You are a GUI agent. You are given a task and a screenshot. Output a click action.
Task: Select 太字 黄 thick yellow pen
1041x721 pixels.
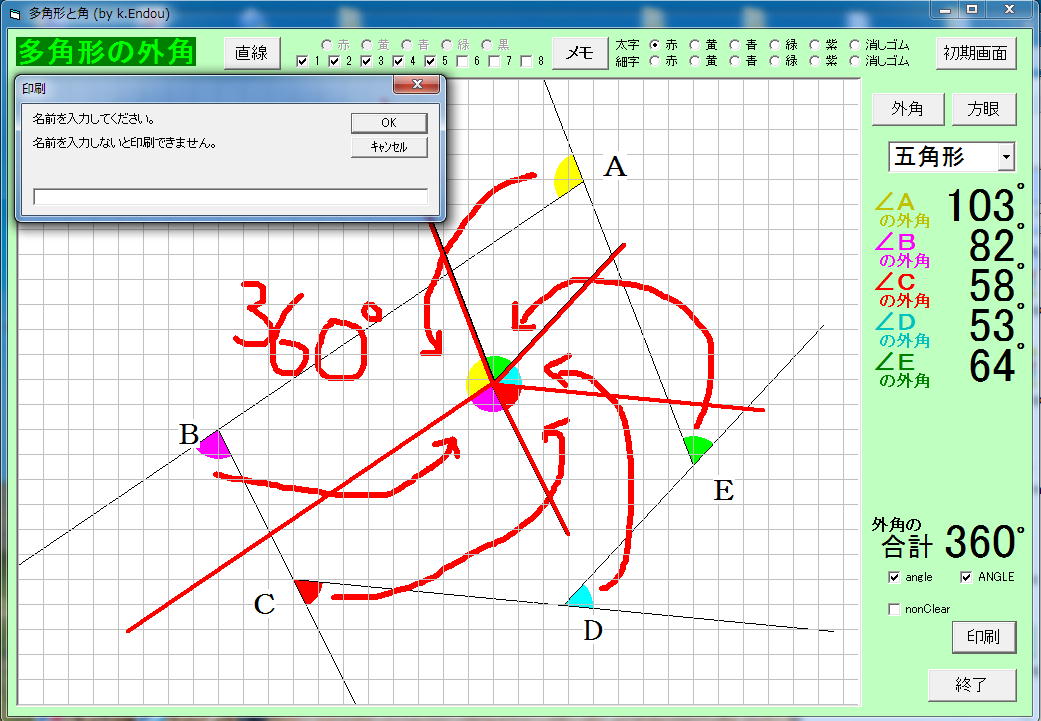pyautogui.click(x=695, y=45)
